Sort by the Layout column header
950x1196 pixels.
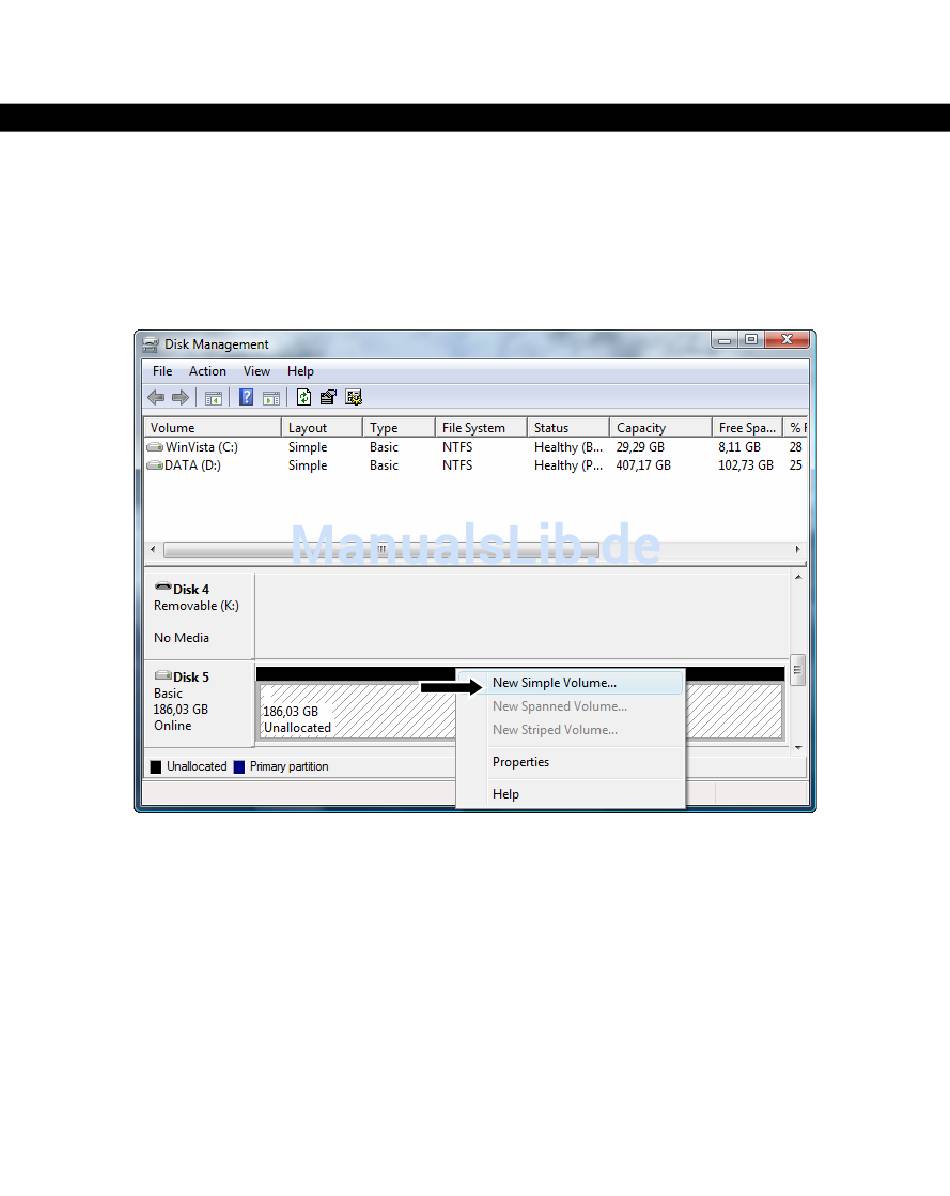(x=321, y=428)
